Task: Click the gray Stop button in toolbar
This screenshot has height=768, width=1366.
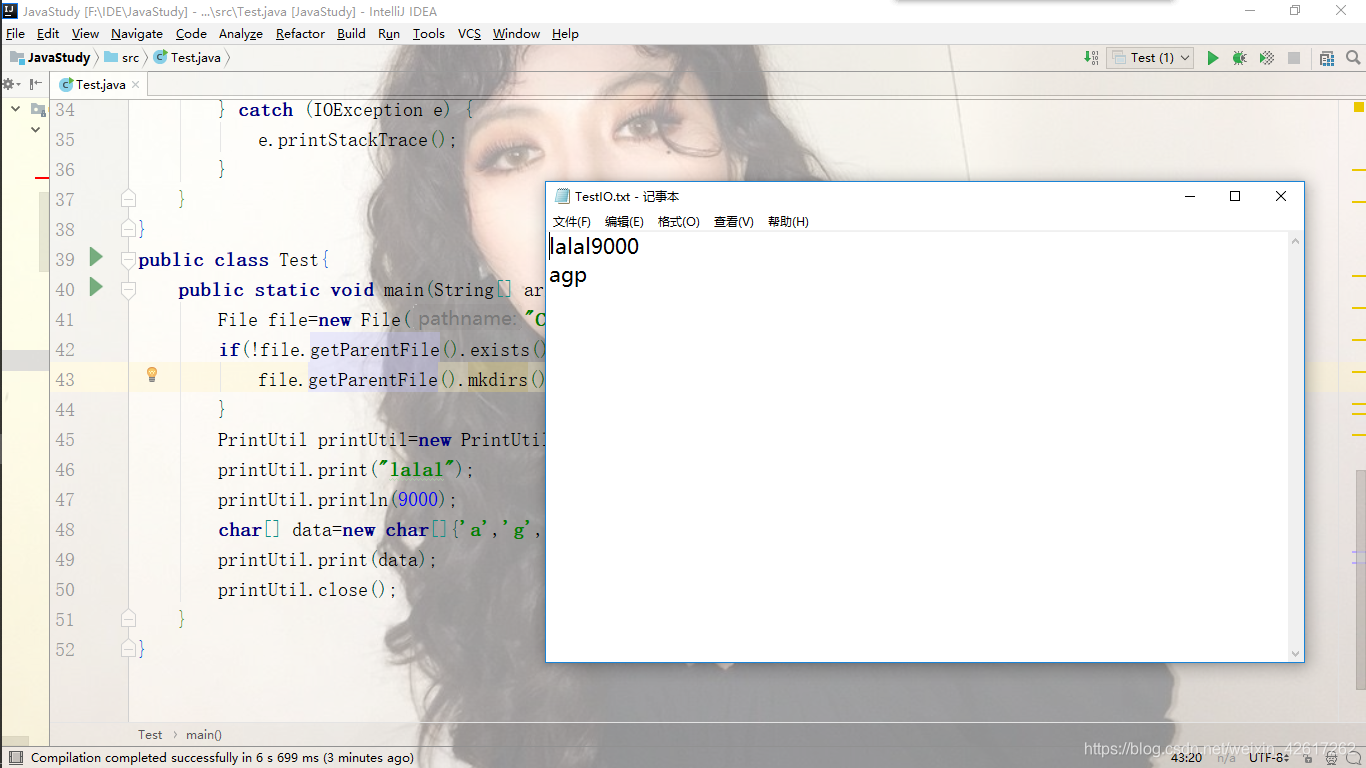Action: click(x=1294, y=58)
